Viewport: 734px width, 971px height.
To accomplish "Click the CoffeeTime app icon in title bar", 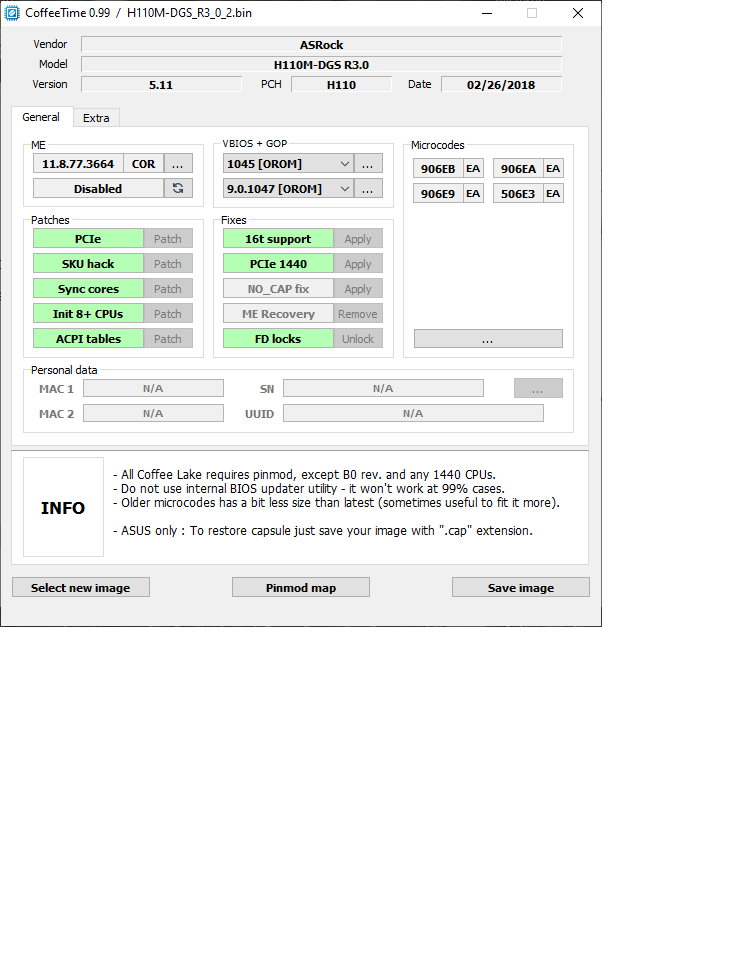I will click(x=12, y=13).
